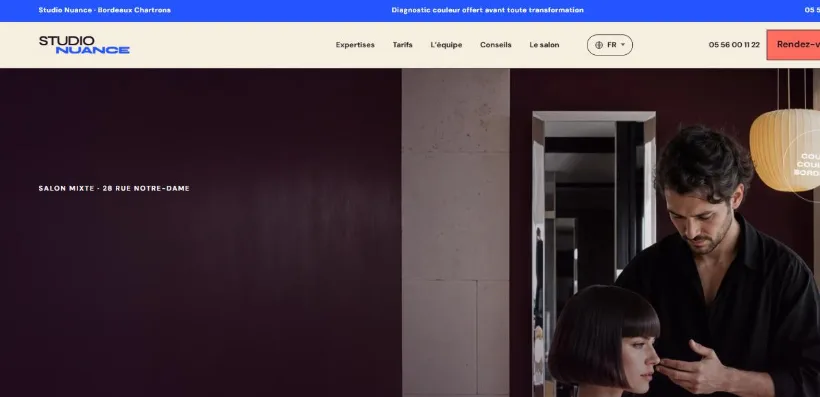Click the Studio Nuance logo

(84, 45)
